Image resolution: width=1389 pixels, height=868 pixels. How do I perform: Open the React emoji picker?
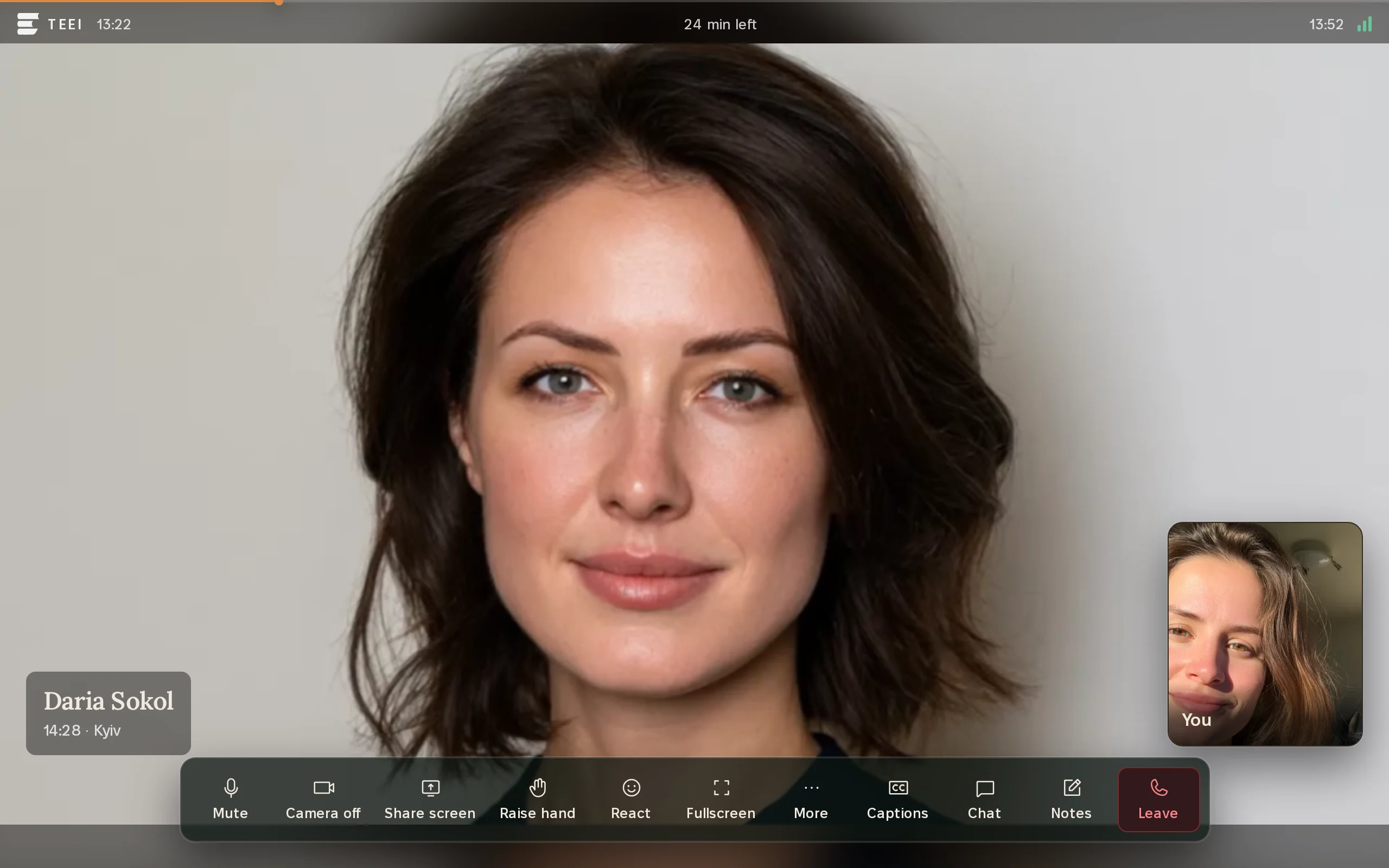coord(631,799)
